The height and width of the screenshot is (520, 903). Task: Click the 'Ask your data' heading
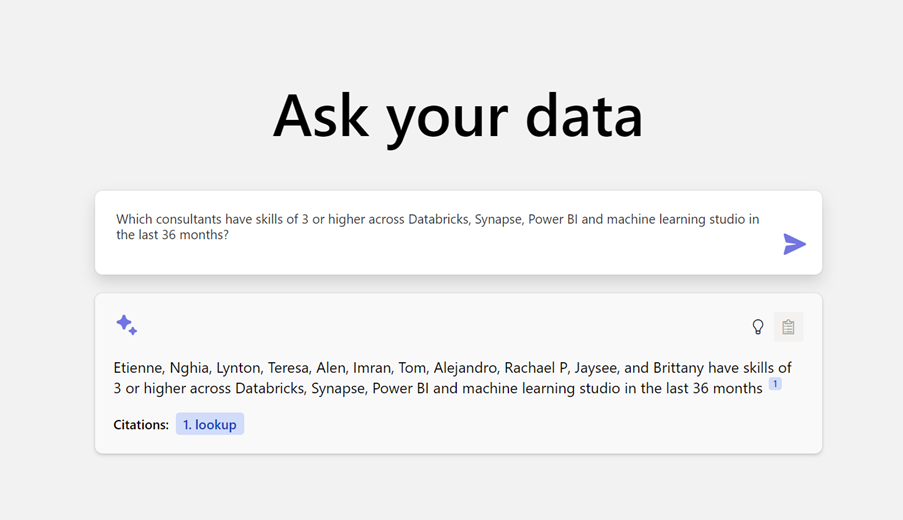pyautogui.click(x=458, y=116)
